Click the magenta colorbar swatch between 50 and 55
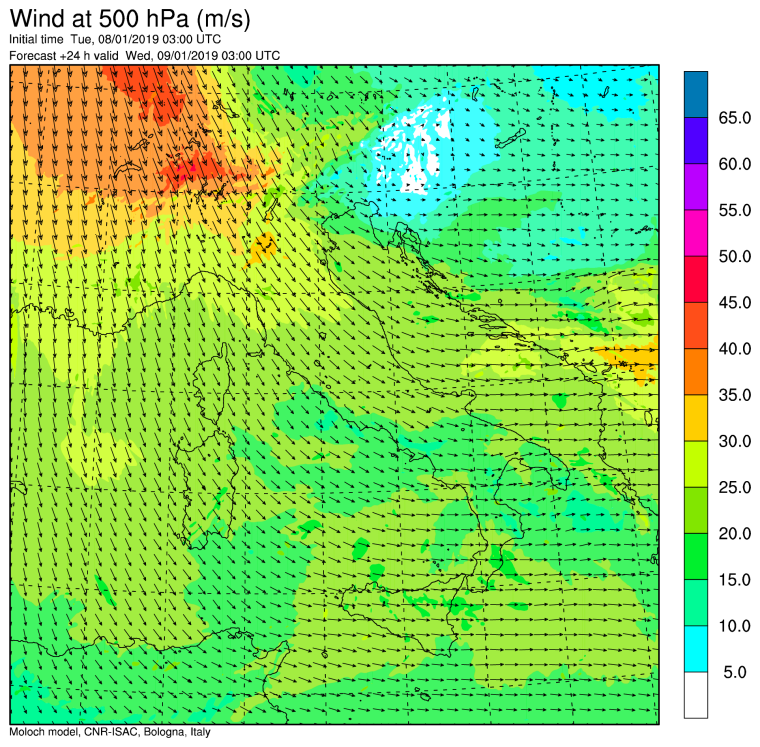 (x=696, y=233)
